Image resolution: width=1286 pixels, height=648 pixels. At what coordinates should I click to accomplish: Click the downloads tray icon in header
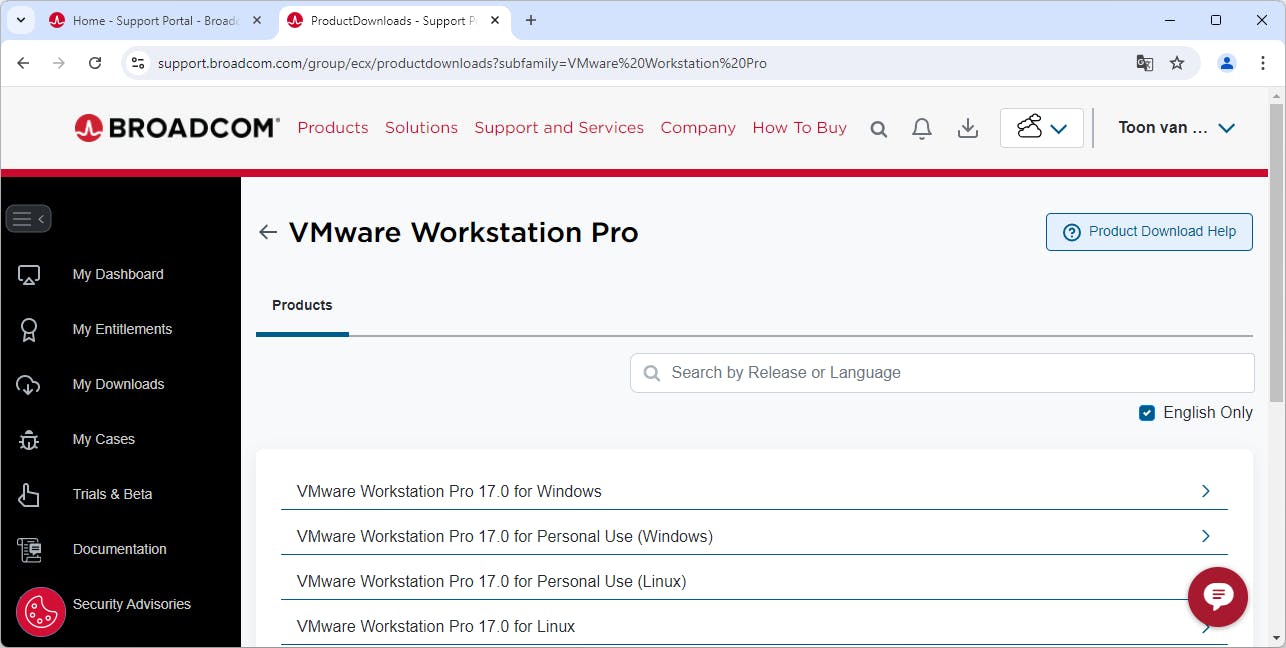pos(967,128)
